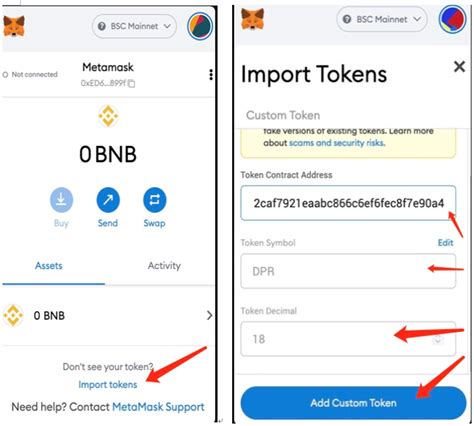Open the account avatar in Import Tokens panel

[x=452, y=20]
